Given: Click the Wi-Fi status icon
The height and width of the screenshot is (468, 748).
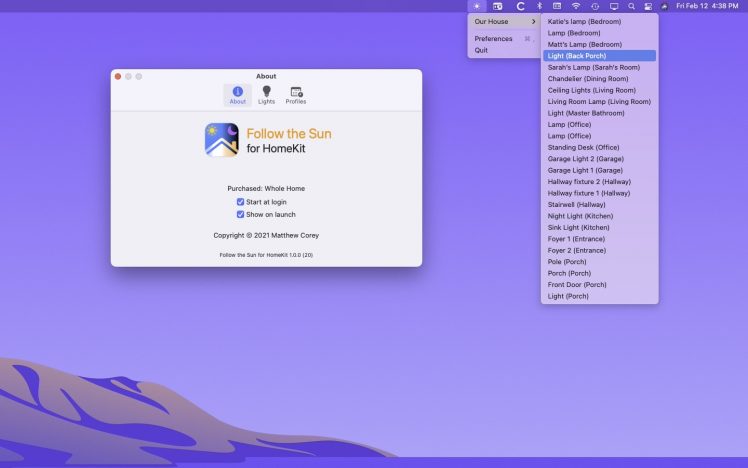Looking at the screenshot, I should (575, 6).
